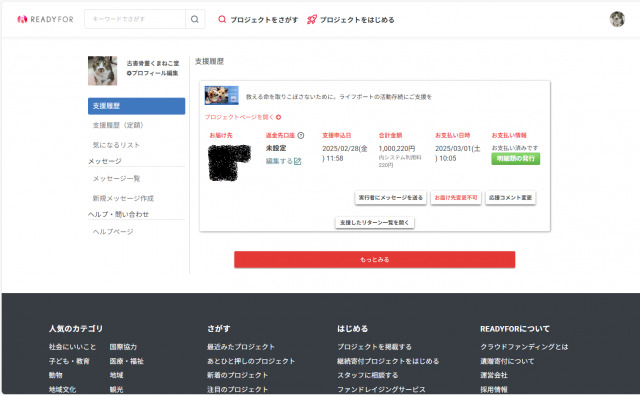This screenshot has width=640, height=395.
Task: Click 編集する edit link
Action: pos(279,161)
